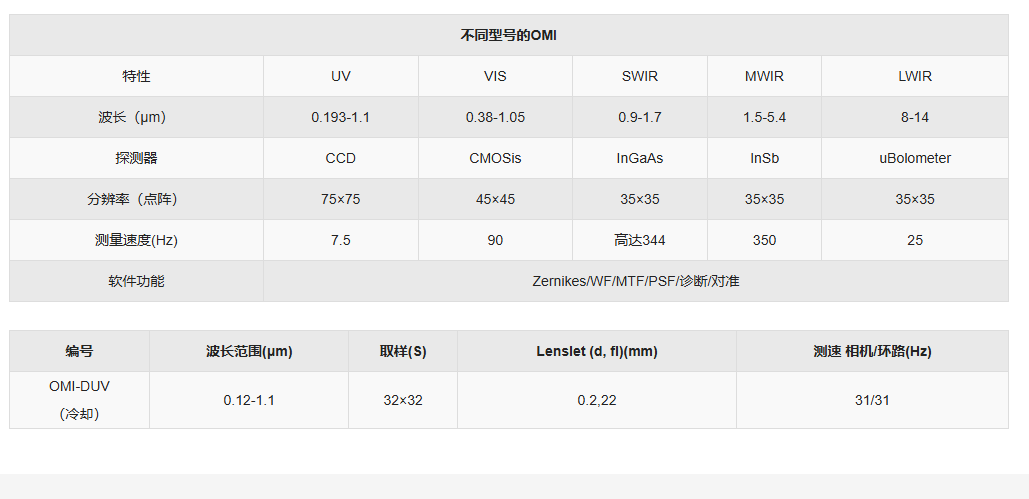Viewport: 1029px width, 499px height.
Task: Click the 75×75 resolution cell
Action: coord(341,199)
